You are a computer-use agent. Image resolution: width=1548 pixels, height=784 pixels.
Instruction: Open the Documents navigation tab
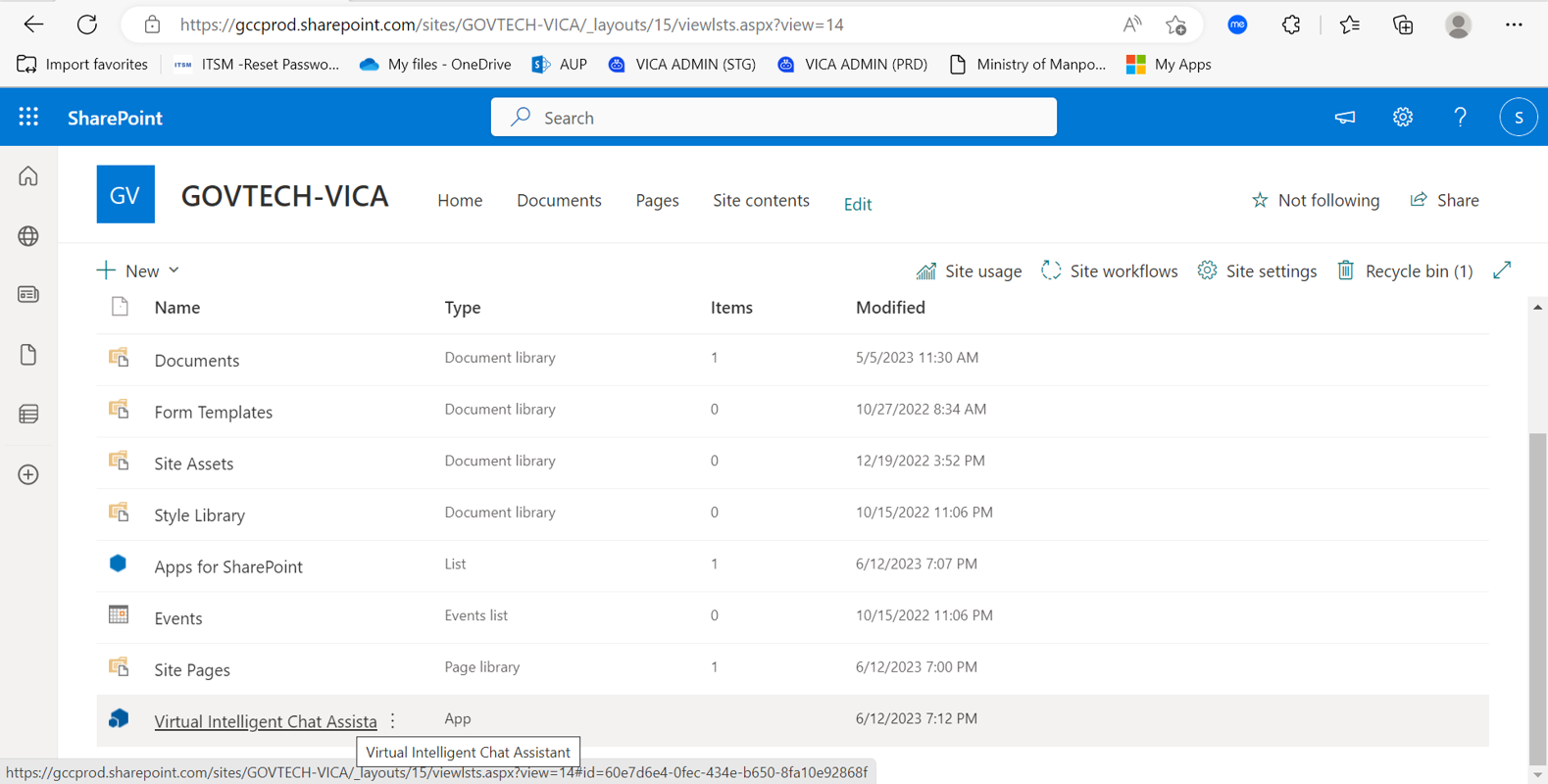559,200
